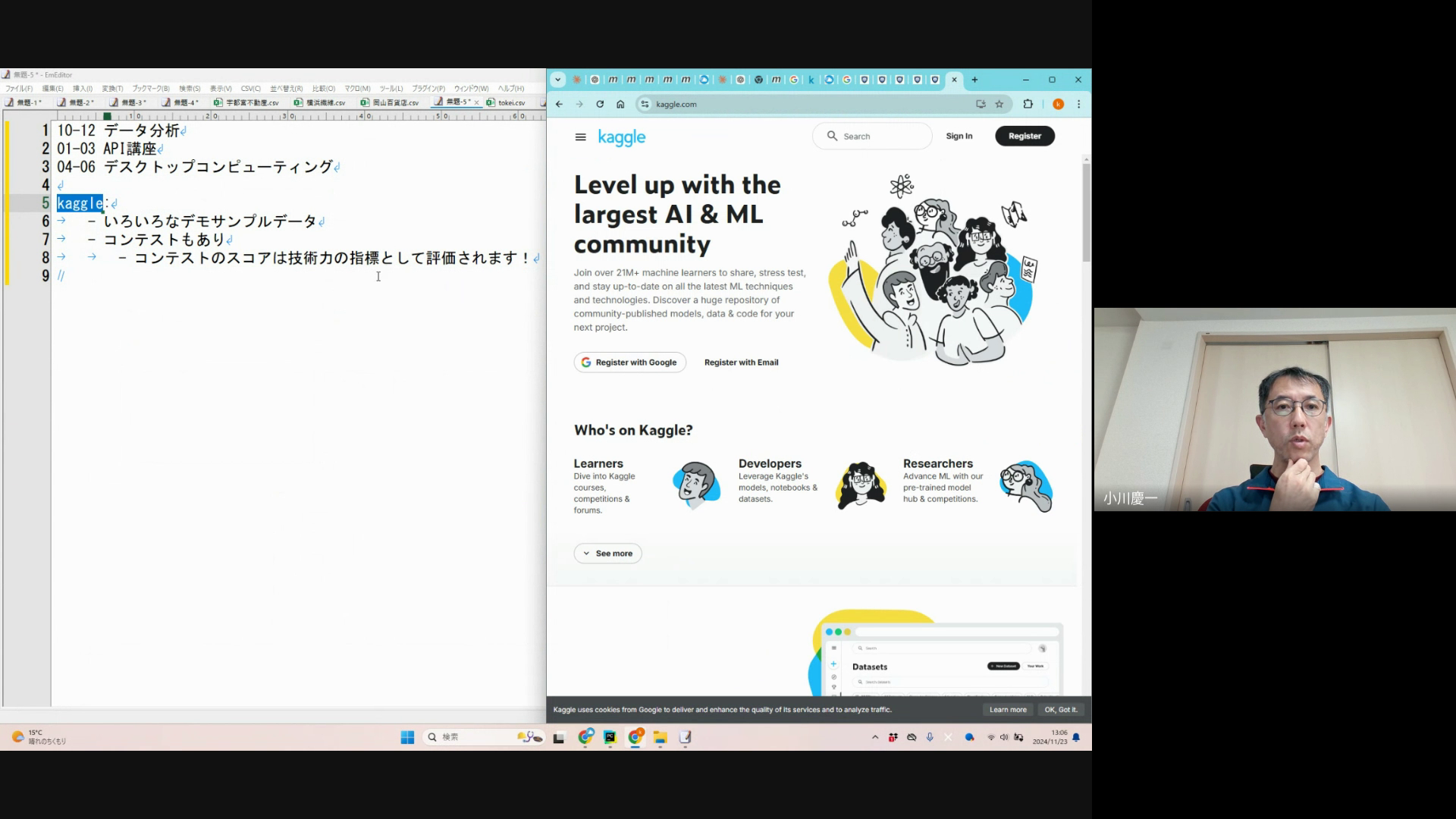Image resolution: width=1456 pixels, height=819 pixels.
Task: Open File Explorer from taskbar
Action: click(660, 737)
